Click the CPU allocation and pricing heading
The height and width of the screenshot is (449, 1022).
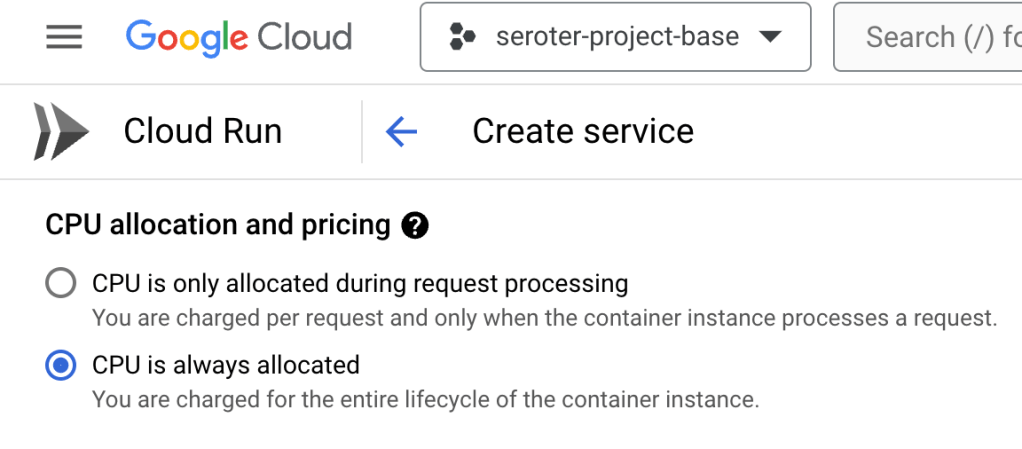(x=217, y=225)
